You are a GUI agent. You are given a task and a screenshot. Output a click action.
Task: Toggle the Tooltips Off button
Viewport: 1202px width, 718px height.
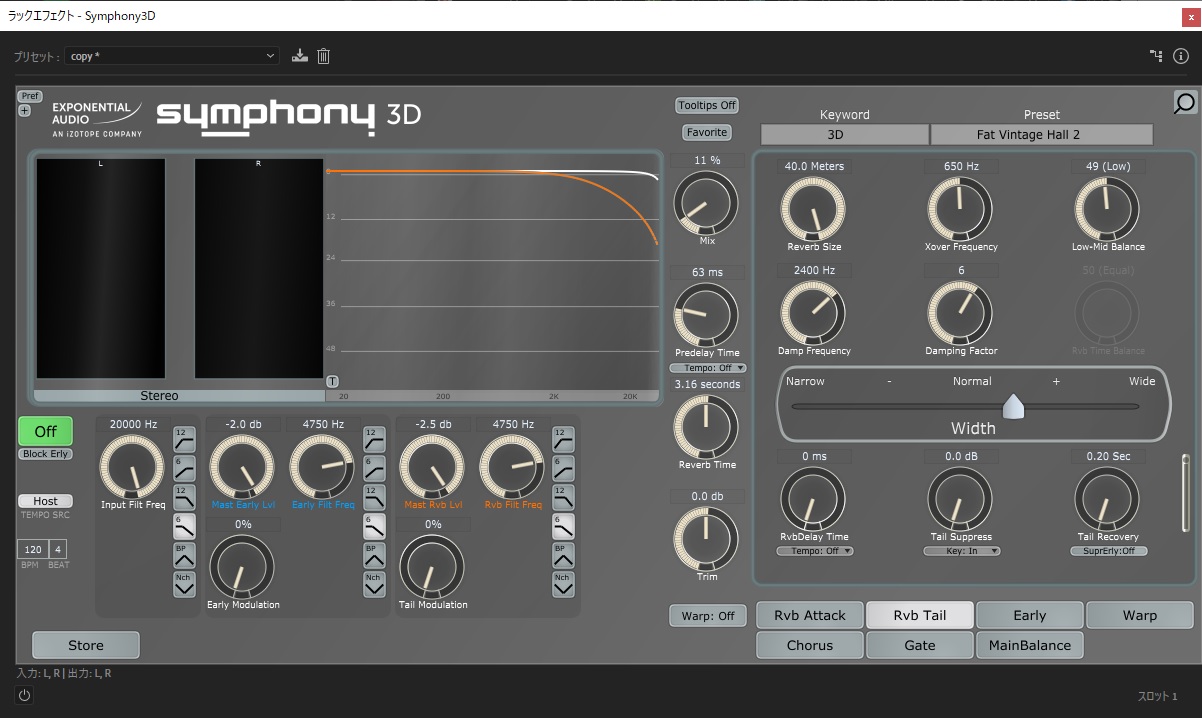click(x=707, y=105)
